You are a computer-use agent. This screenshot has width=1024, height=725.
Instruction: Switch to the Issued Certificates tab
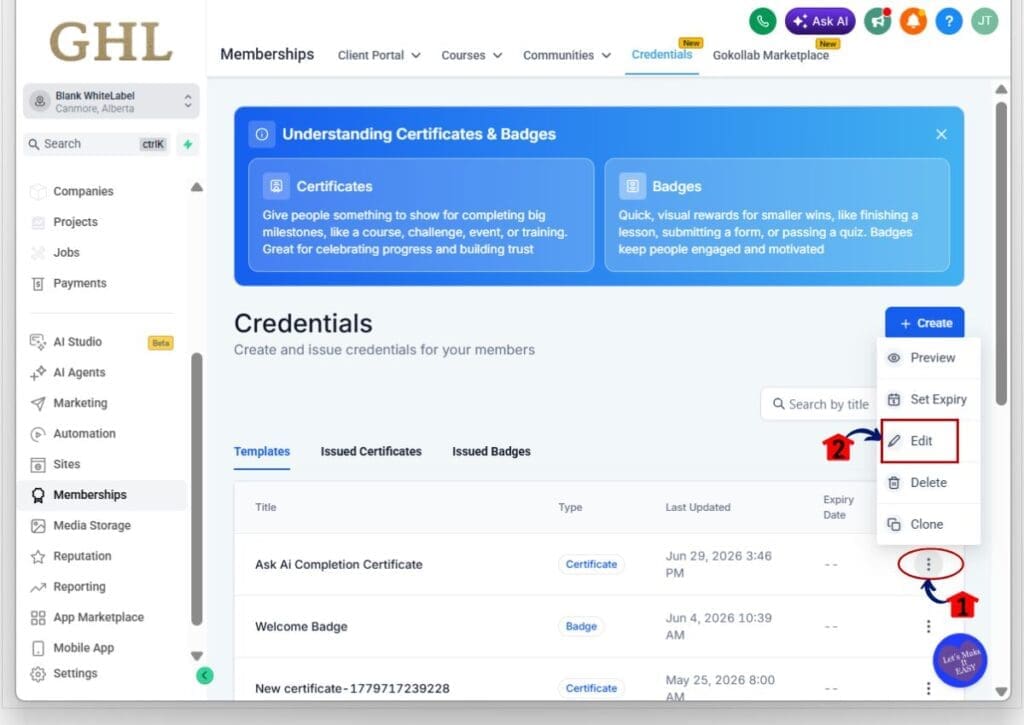pos(371,452)
